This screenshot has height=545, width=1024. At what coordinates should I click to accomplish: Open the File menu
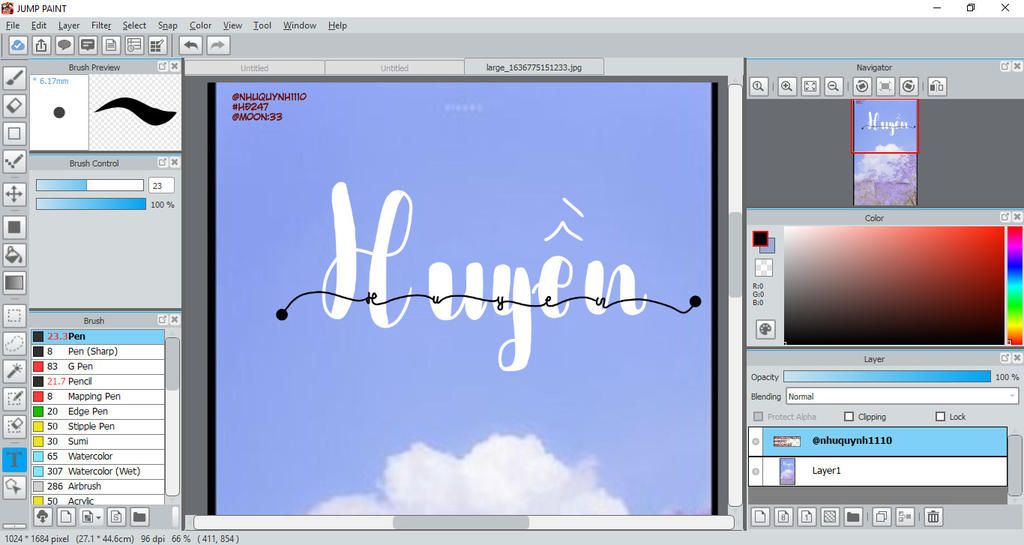pyautogui.click(x=12, y=25)
